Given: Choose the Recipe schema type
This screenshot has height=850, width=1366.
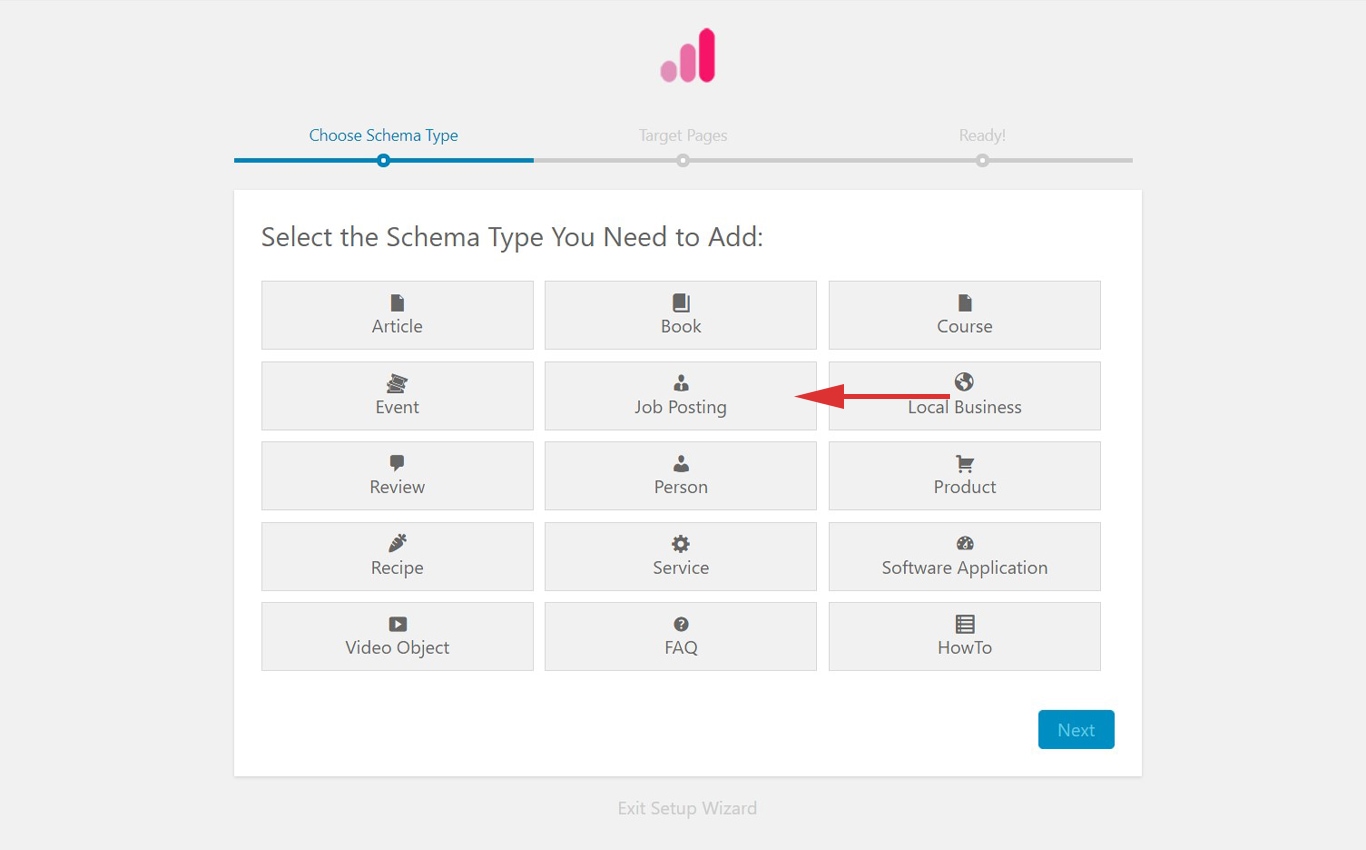Looking at the screenshot, I should tap(397, 556).
